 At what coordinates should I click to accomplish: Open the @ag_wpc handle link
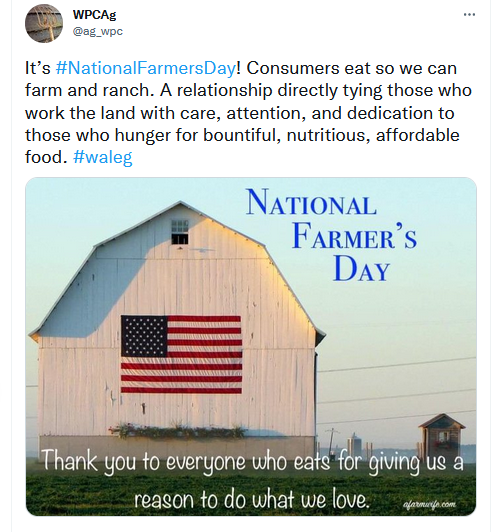click(98, 31)
